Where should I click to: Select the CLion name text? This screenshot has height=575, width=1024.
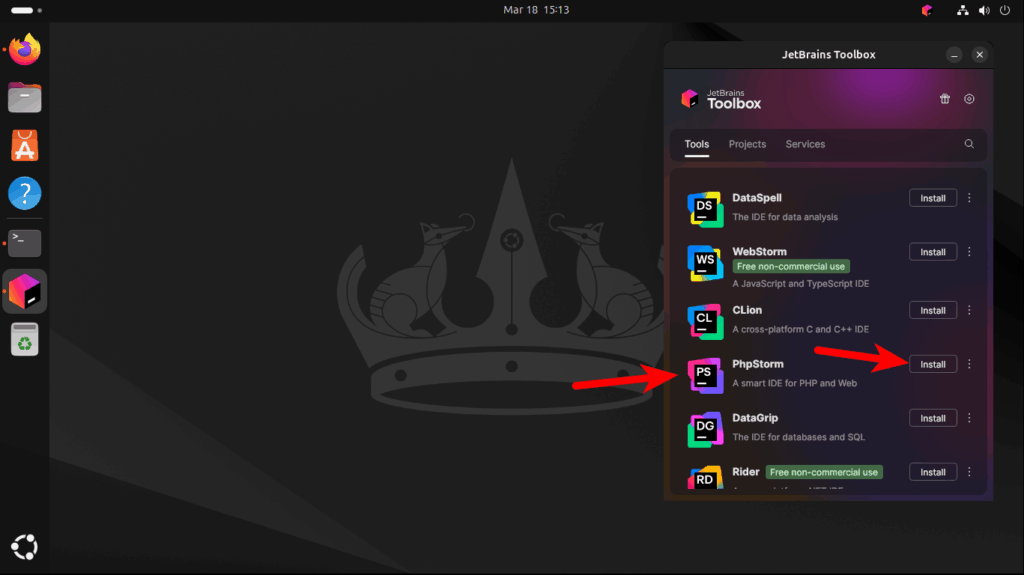(747, 310)
